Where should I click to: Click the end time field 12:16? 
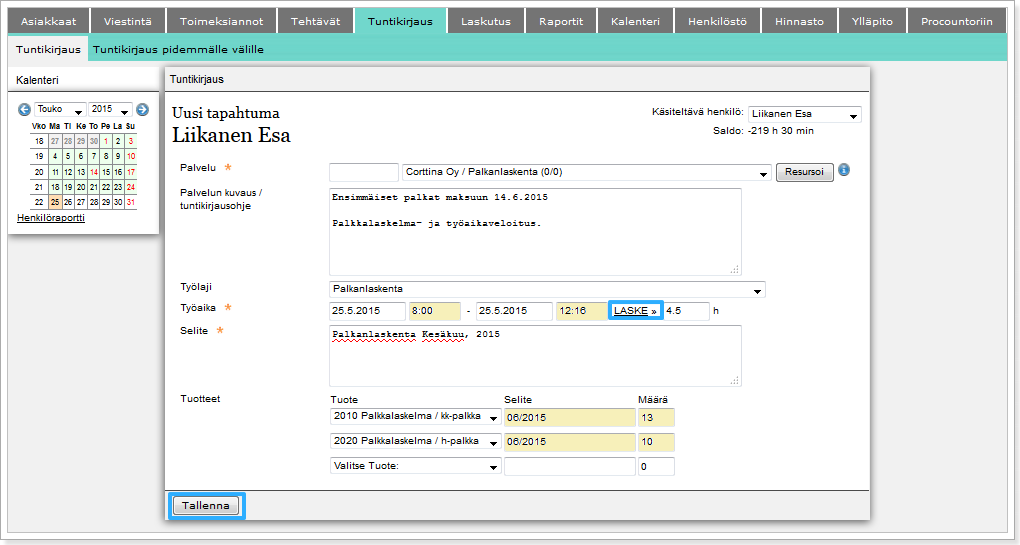582,311
